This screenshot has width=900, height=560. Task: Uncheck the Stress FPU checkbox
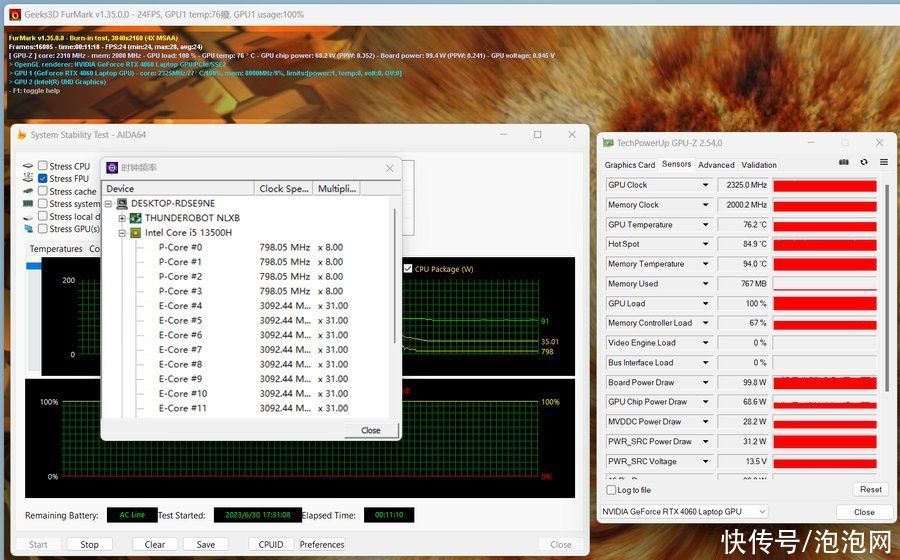point(42,178)
